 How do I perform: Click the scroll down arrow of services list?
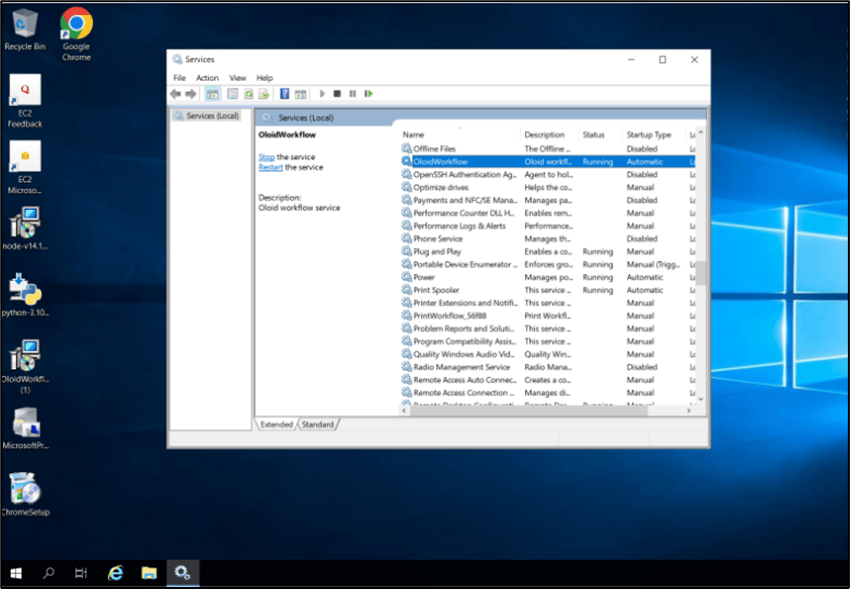(701, 399)
